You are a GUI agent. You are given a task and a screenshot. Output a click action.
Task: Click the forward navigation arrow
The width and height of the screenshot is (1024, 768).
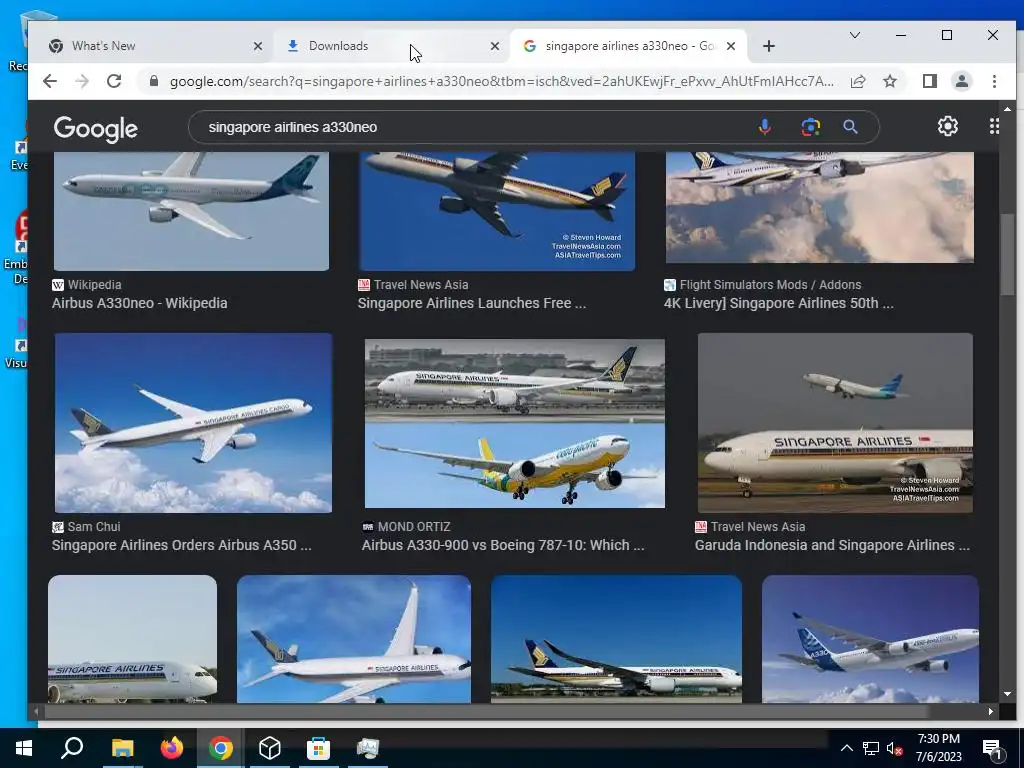(x=82, y=81)
